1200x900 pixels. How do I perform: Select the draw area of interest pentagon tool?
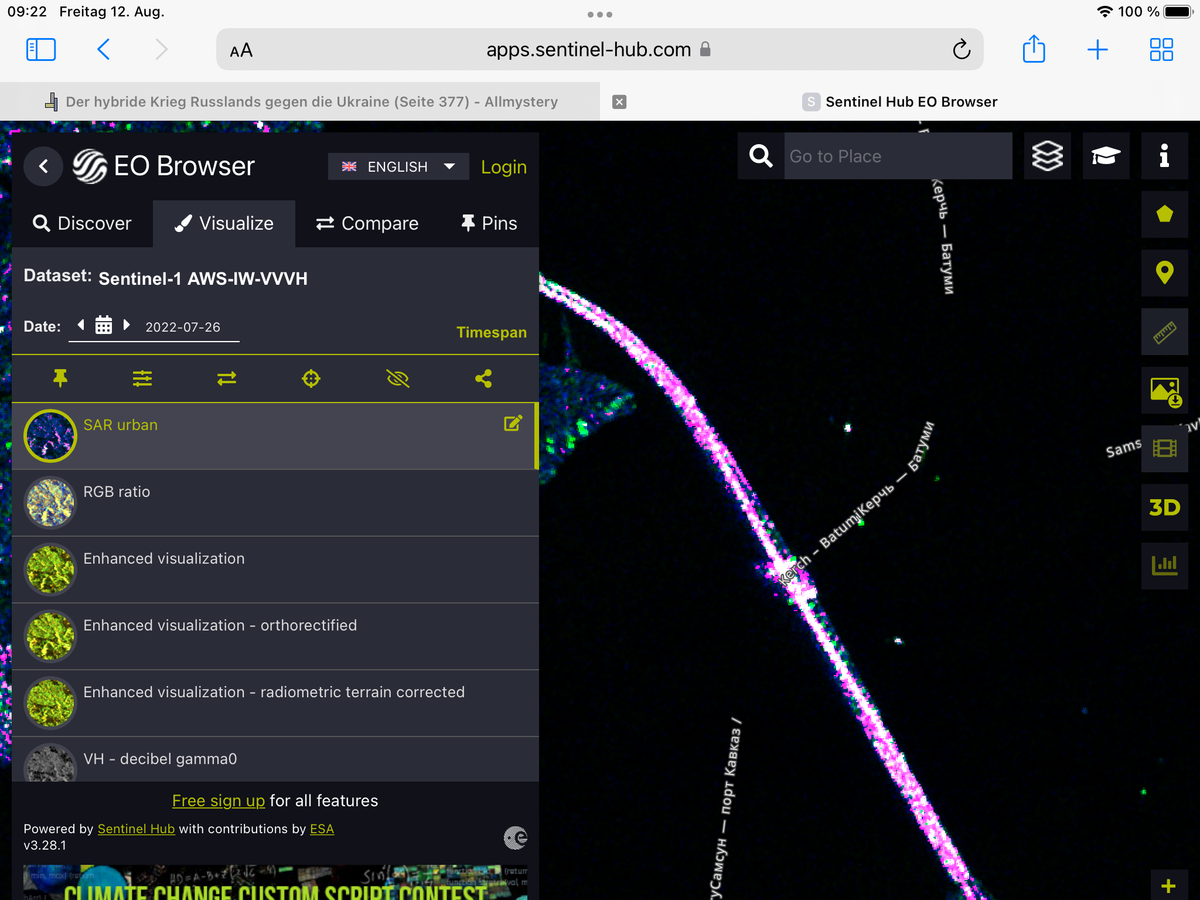1164,214
